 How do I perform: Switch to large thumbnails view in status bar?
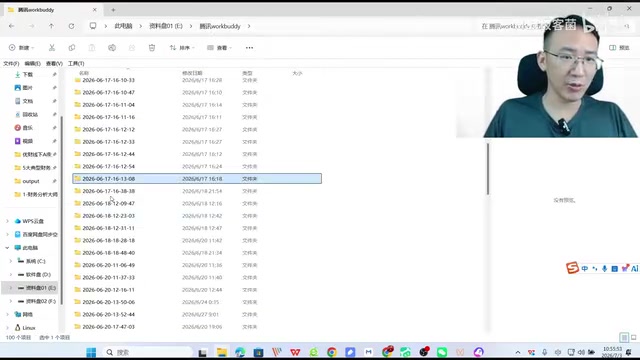pyautogui.click(x=633, y=338)
